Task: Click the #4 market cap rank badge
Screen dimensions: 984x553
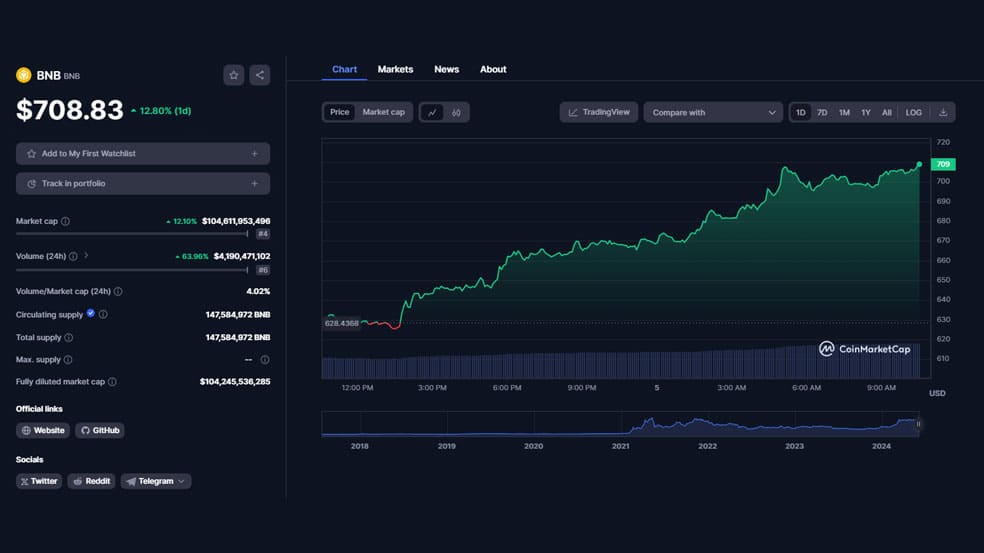Action: click(x=263, y=234)
